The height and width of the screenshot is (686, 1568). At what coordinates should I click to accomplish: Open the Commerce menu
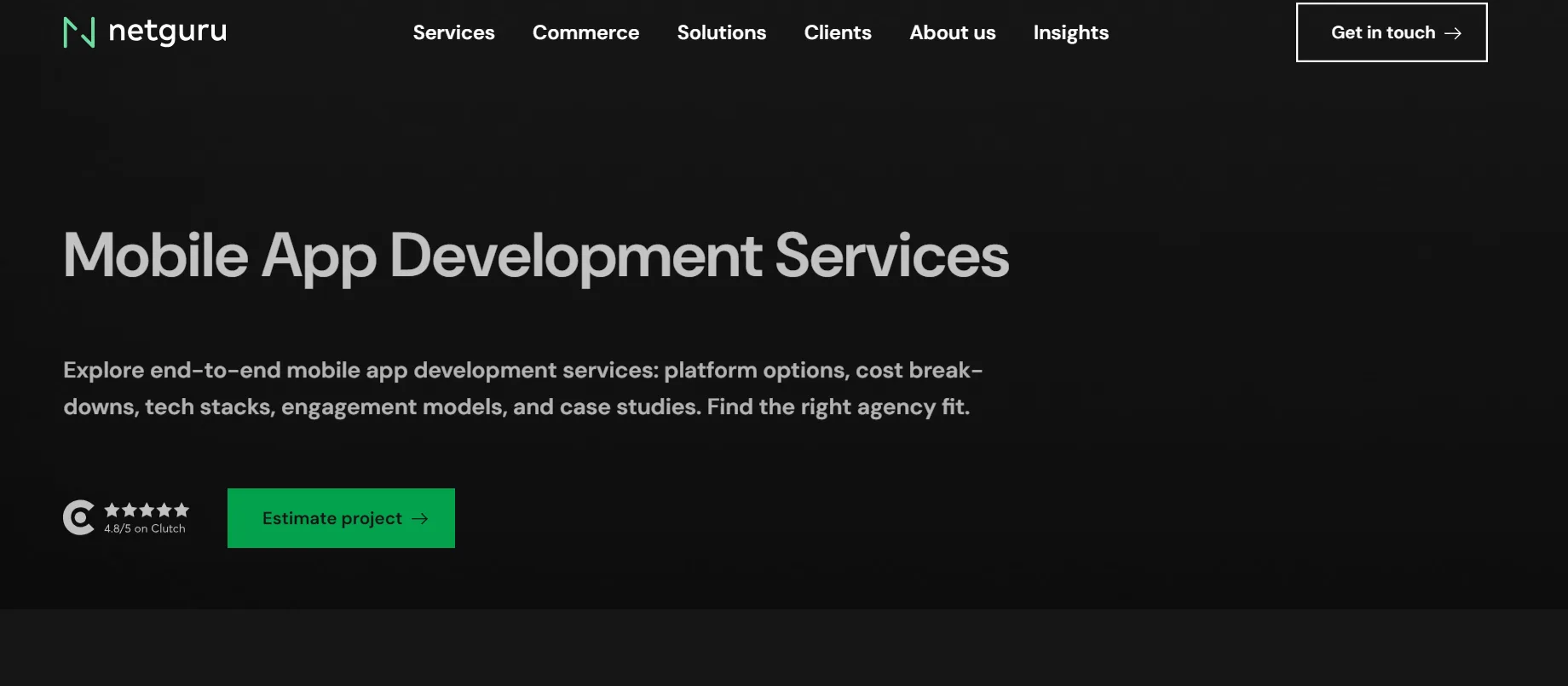click(585, 32)
